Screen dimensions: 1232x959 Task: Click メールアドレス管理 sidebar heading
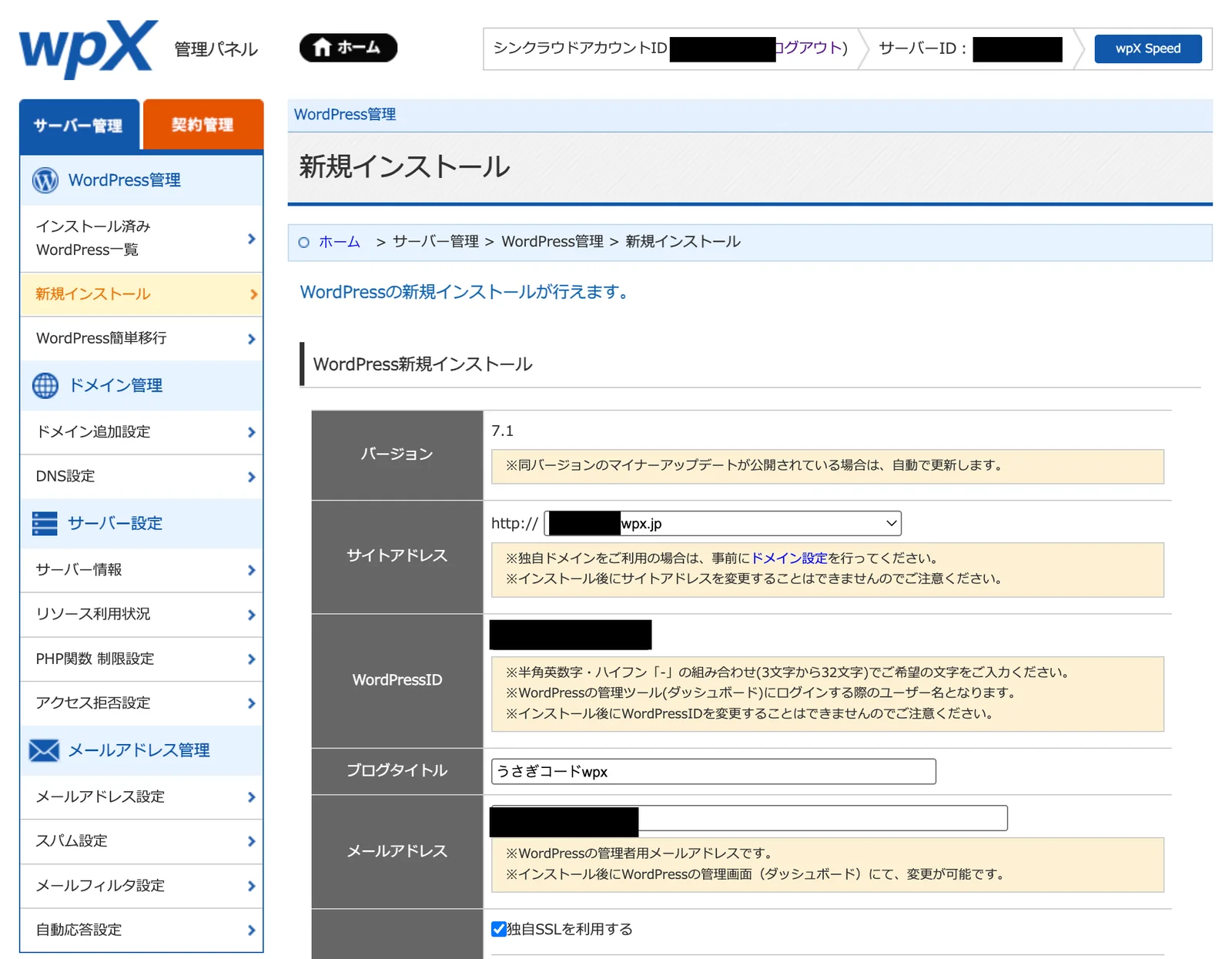(x=142, y=750)
